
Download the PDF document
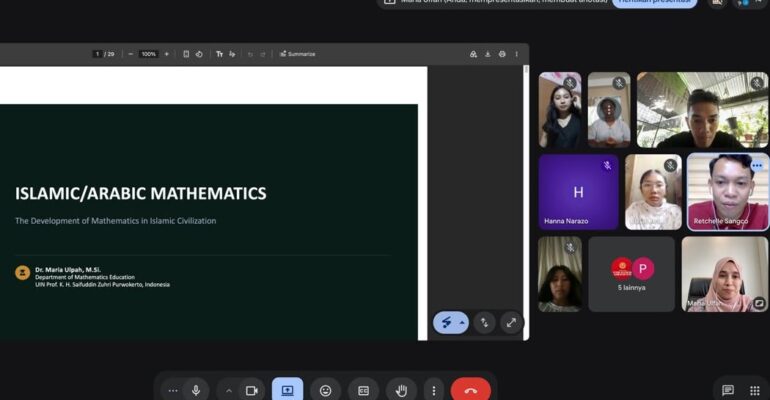(488, 54)
